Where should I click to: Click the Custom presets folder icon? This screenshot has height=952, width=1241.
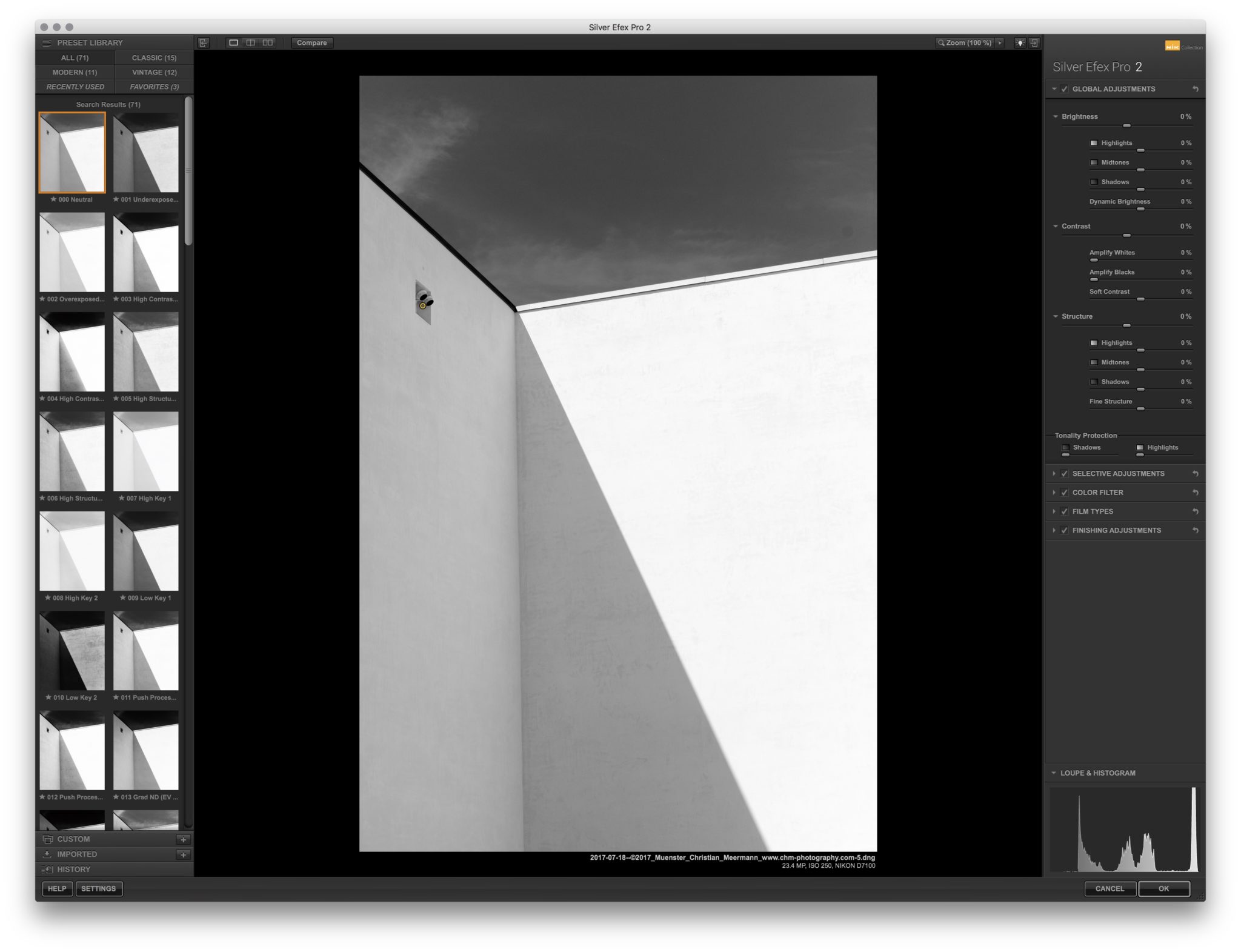tap(47, 839)
